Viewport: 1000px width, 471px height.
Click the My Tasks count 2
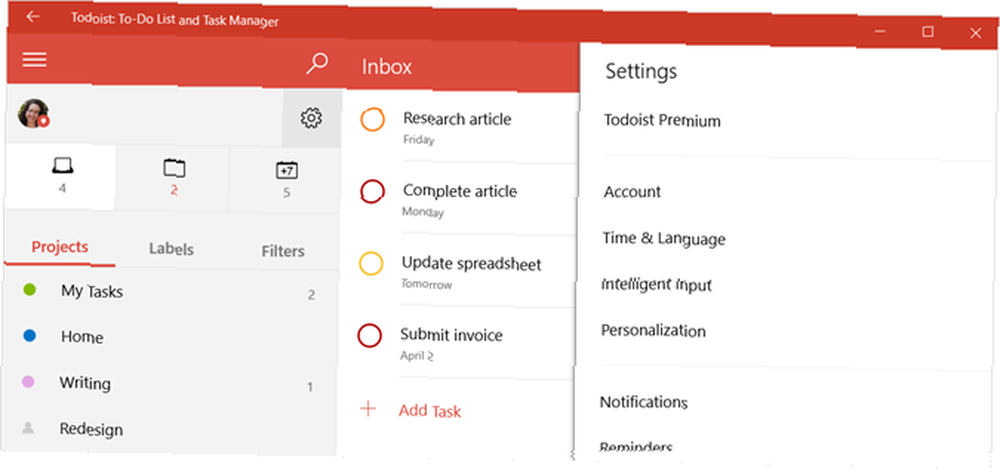311,295
